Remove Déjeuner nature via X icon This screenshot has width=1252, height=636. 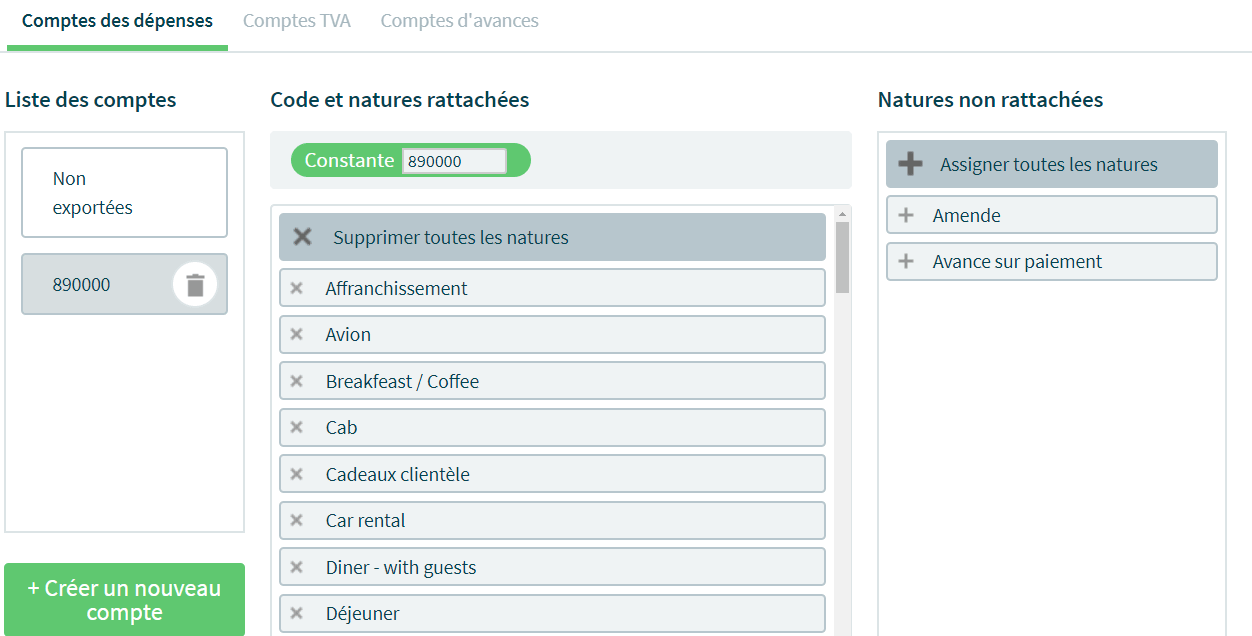point(296,613)
